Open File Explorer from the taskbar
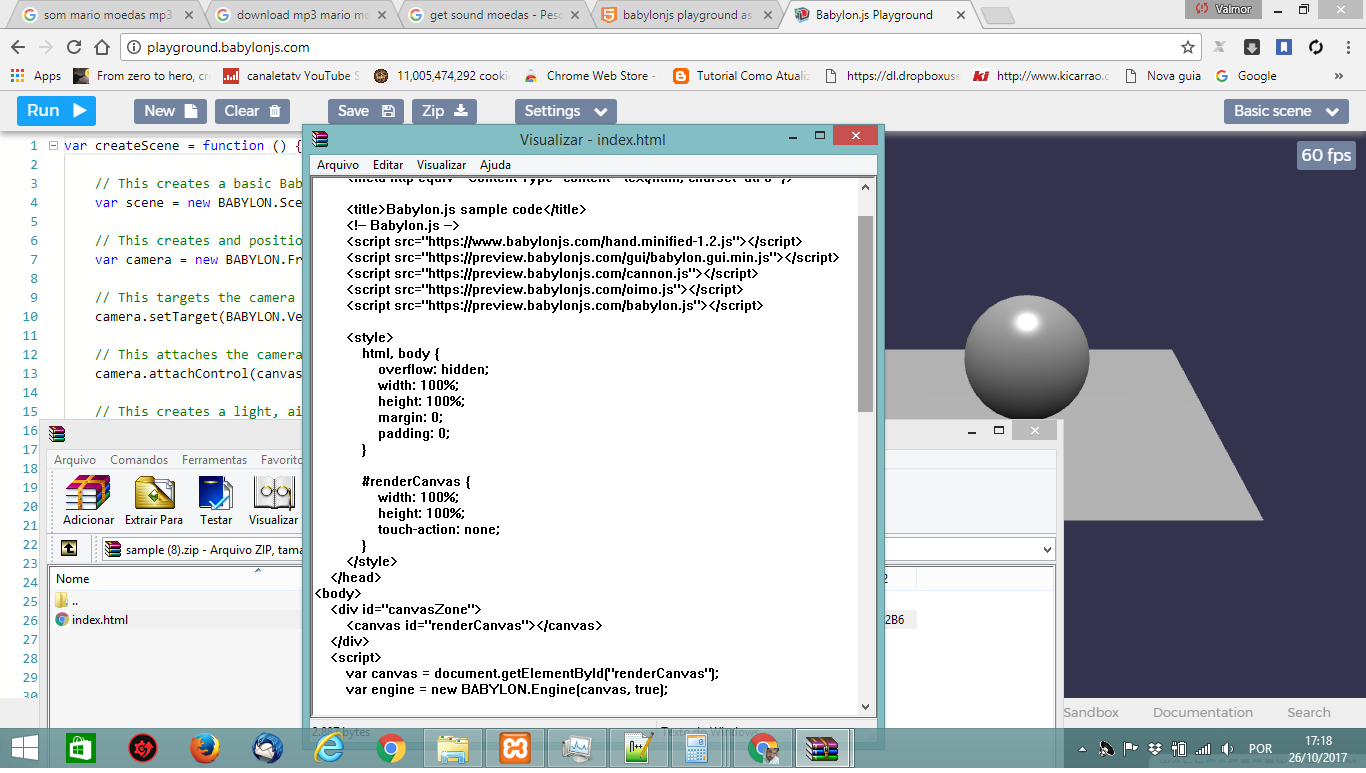This screenshot has width=1366, height=773. tap(452, 748)
